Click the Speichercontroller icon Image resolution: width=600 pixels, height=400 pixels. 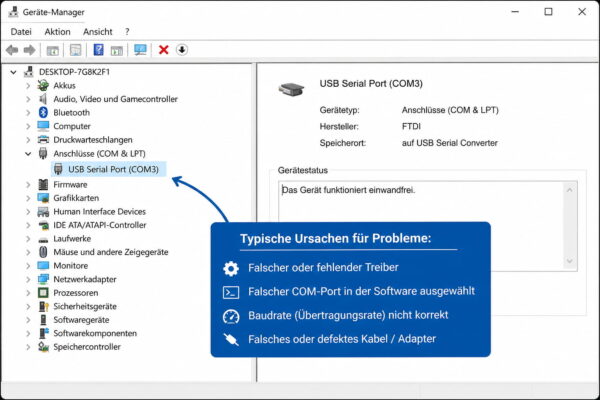pos(43,347)
